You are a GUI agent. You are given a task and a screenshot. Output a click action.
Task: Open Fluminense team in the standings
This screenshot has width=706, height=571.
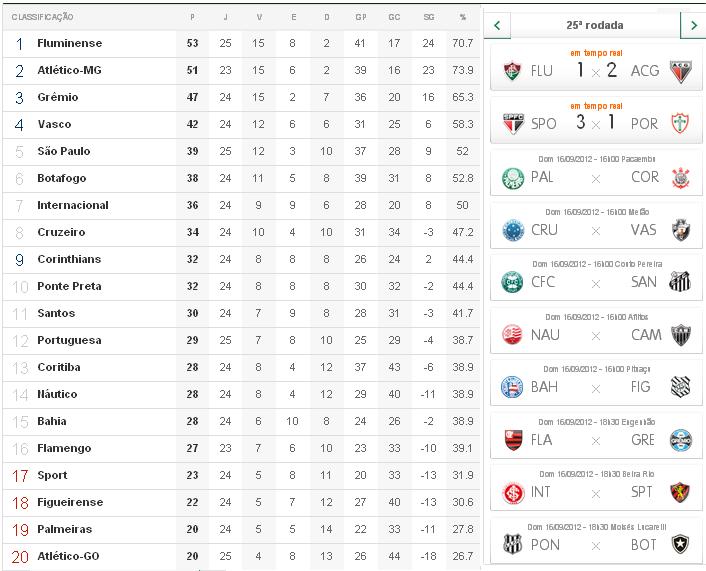click(69, 44)
